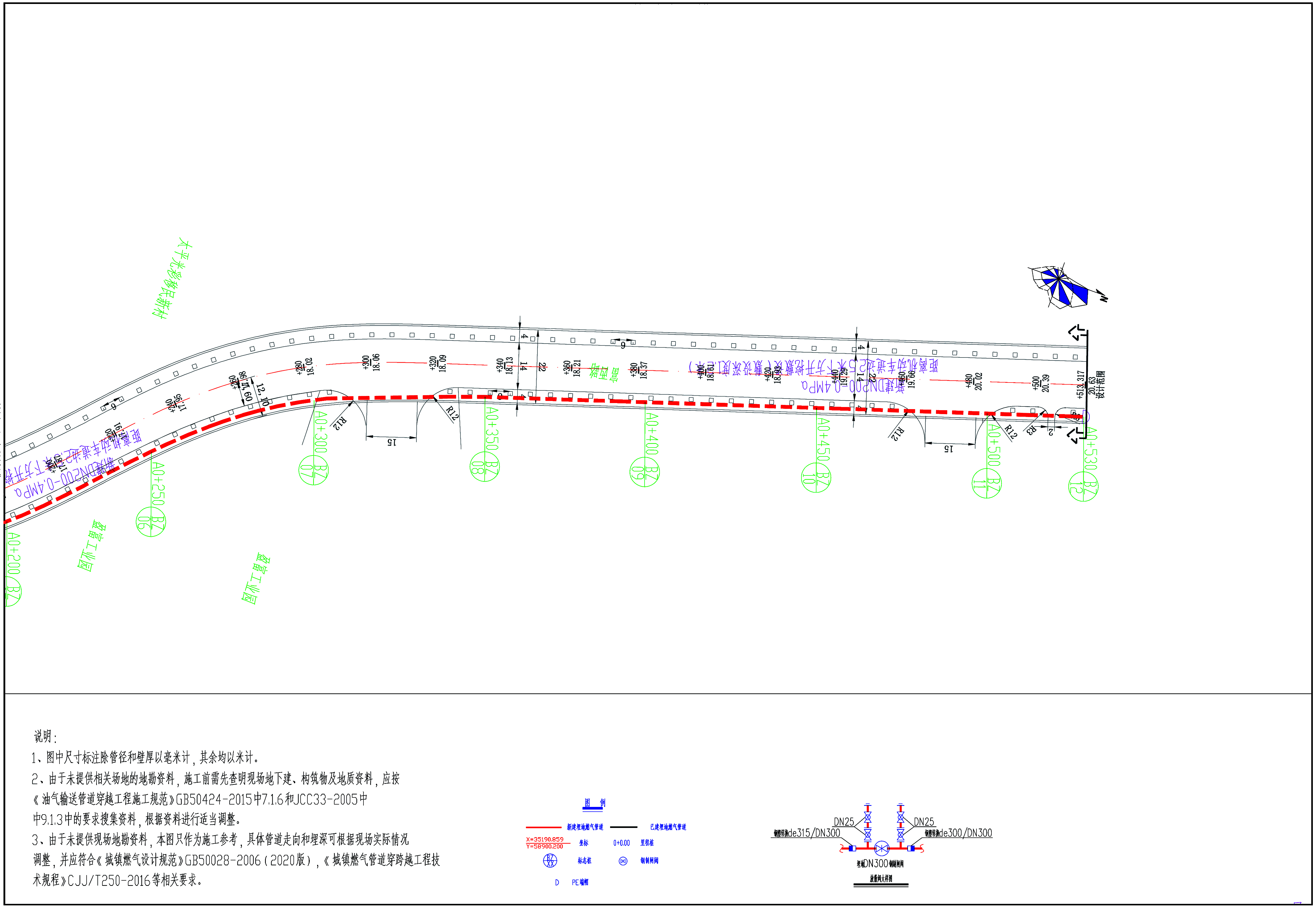Click the BZ 07 marker circle
Image resolution: width=1316 pixels, height=908 pixels.
pos(313,471)
